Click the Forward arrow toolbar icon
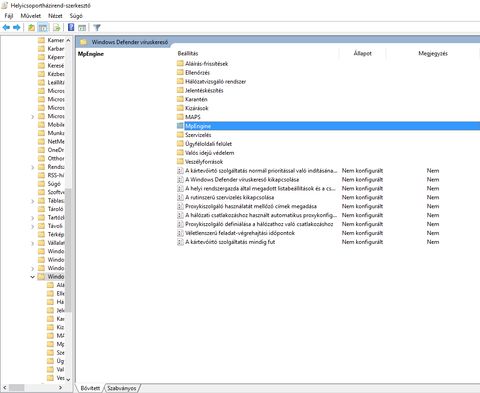 coord(16,28)
